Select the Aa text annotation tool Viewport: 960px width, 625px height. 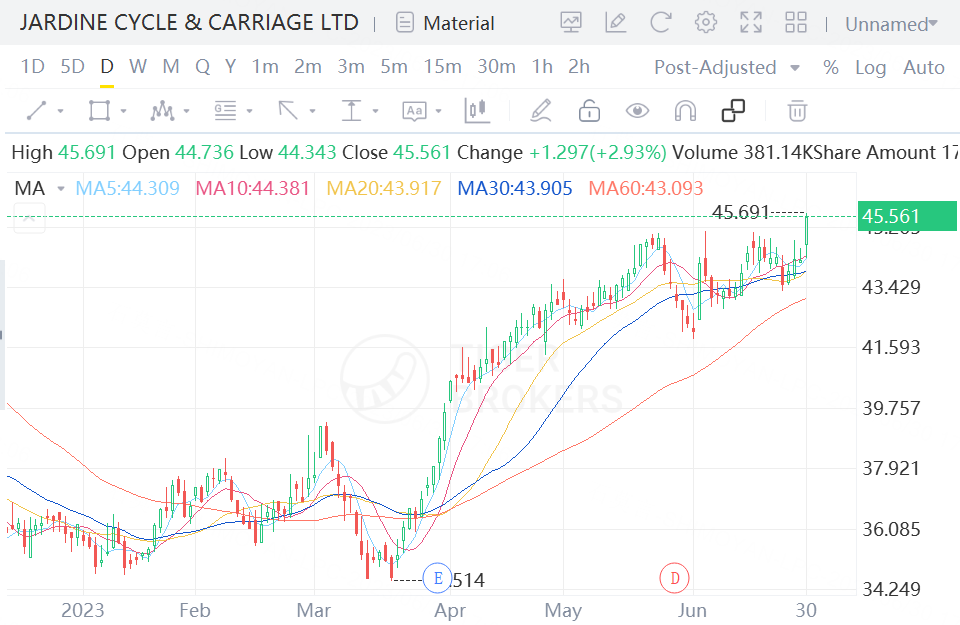414,111
